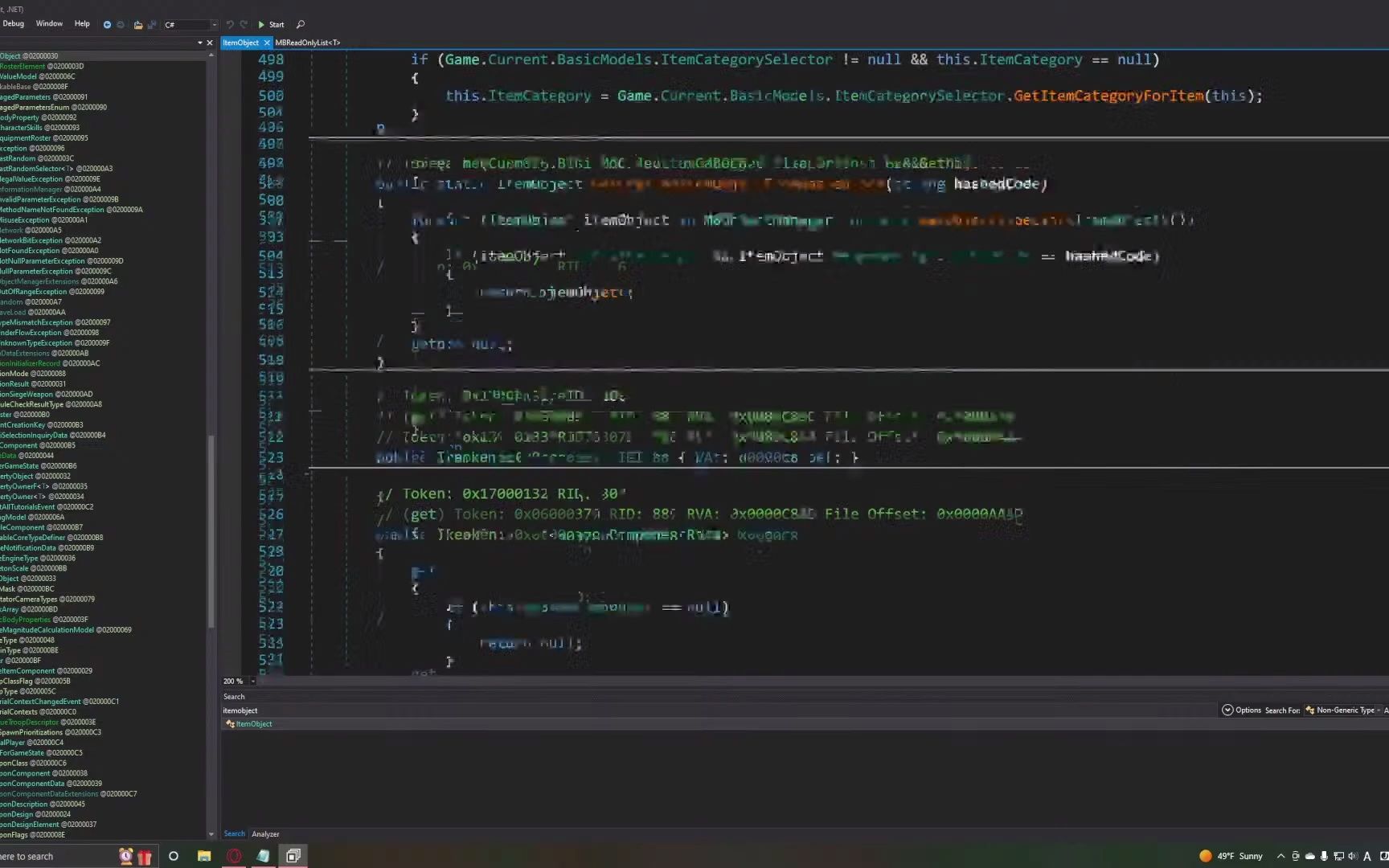Image resolution: width=1389 pixels, height=868 pixels.
Task: Open Cortana circle icon on taskbar
Action: pyautogui.click(x=173, y=856)
